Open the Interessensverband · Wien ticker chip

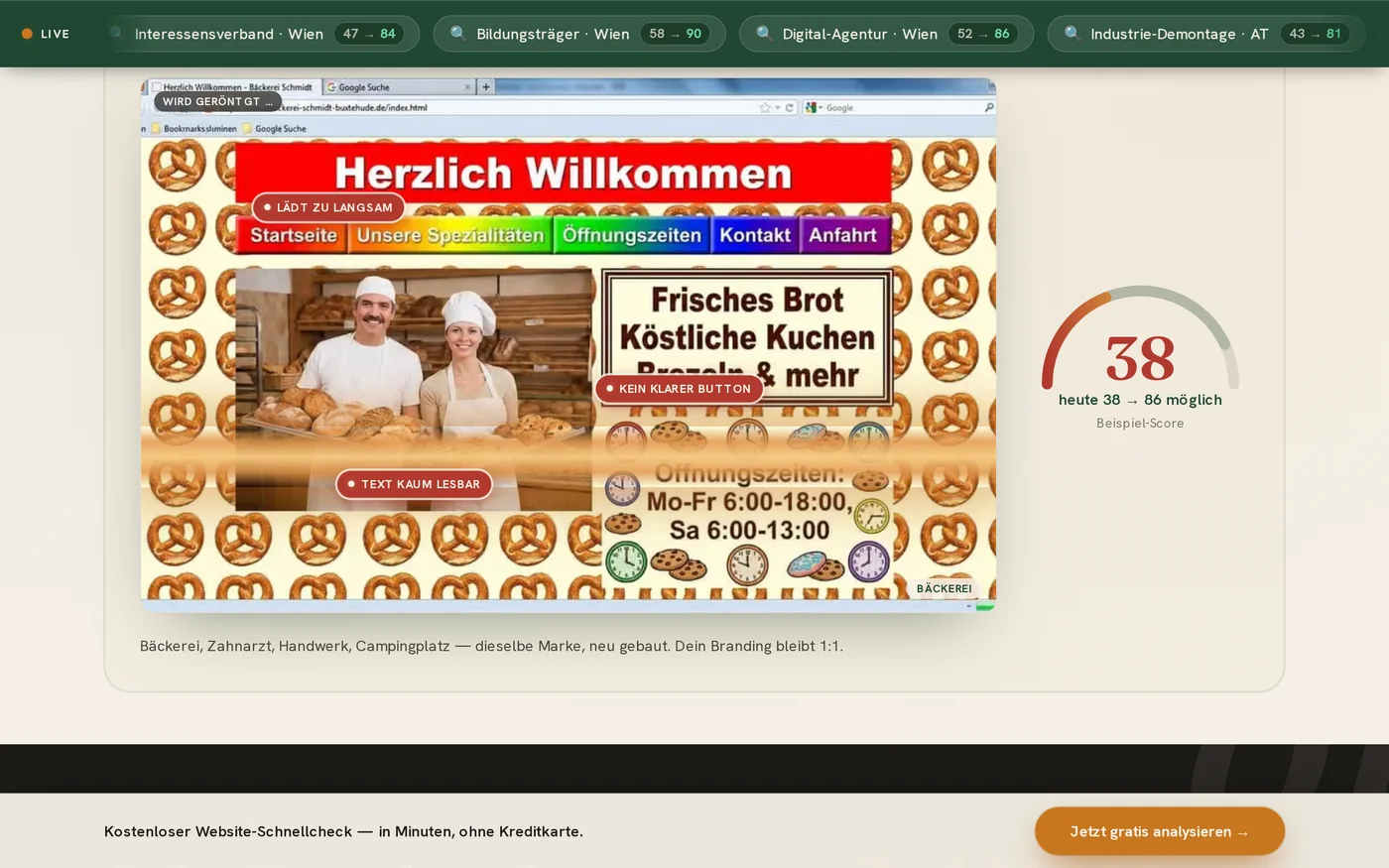click(x=258, y=34)
